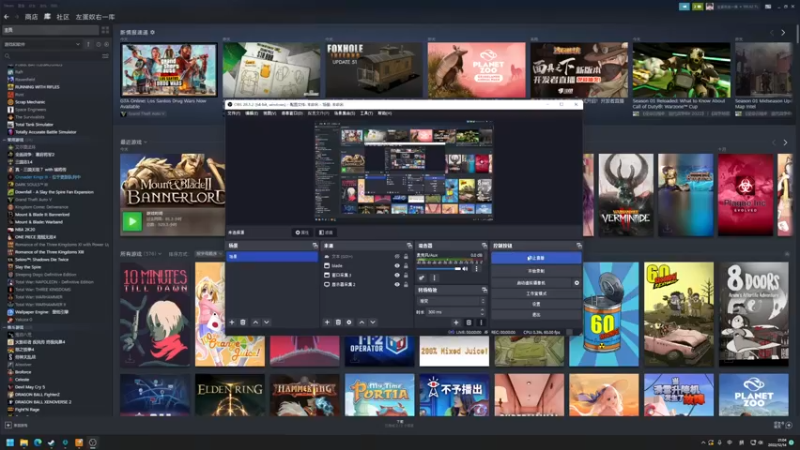Click the Start Recording button in OBS
800x450 pixels.
[x=536, y=271]
